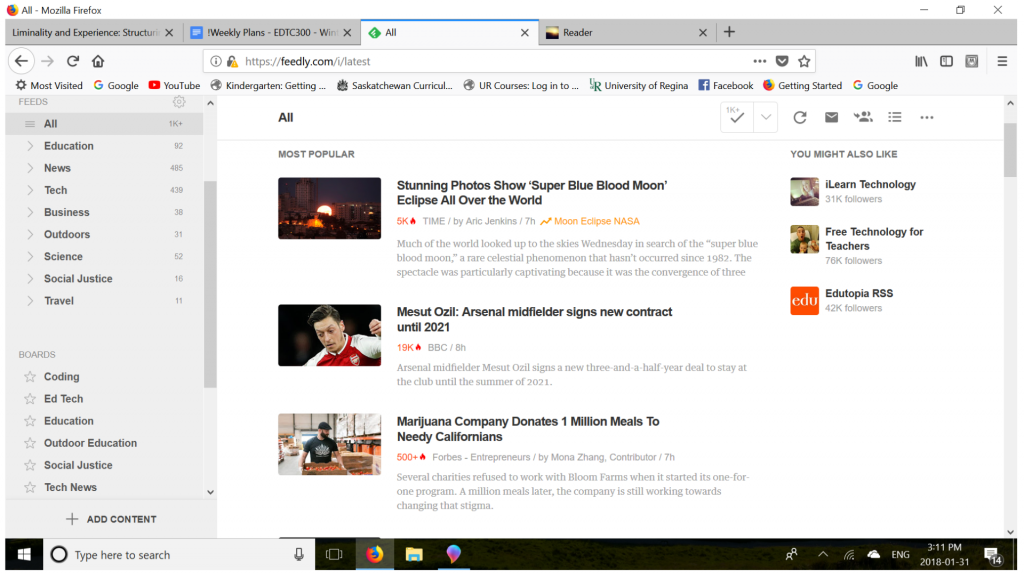Open Task View on taskbar
The image size is (1024, 579).
(x=334, y=555)
